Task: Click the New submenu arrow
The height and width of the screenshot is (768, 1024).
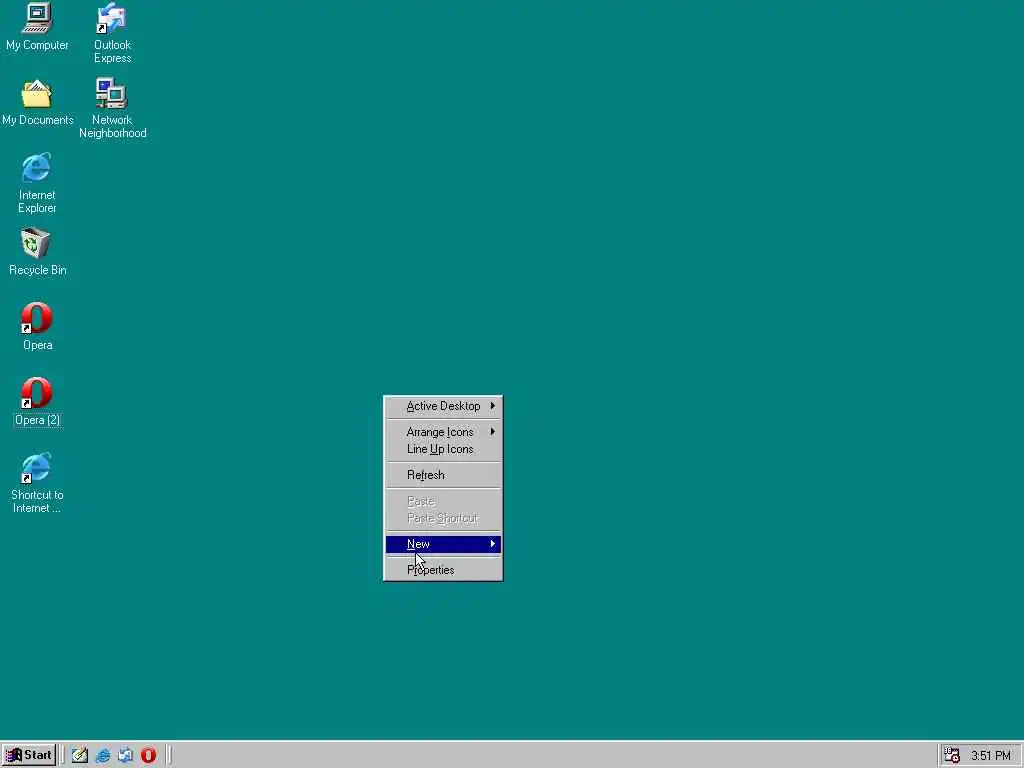Action: 492,544
